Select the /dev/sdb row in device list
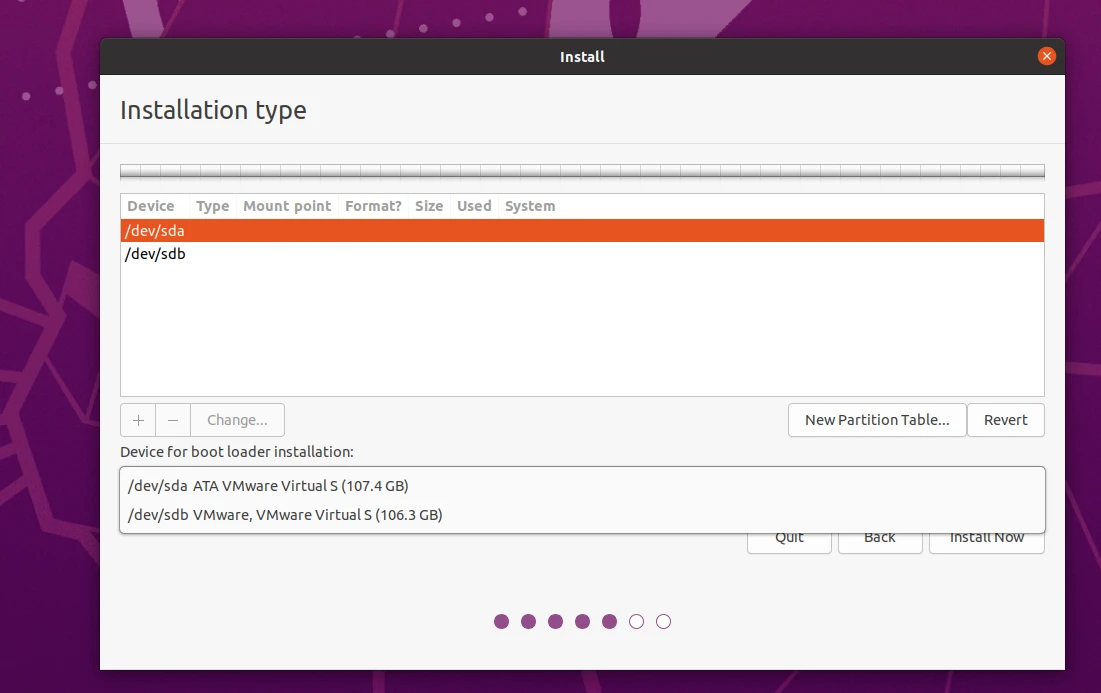Viewport: 1101px width, 693px height. pos(581,254)
